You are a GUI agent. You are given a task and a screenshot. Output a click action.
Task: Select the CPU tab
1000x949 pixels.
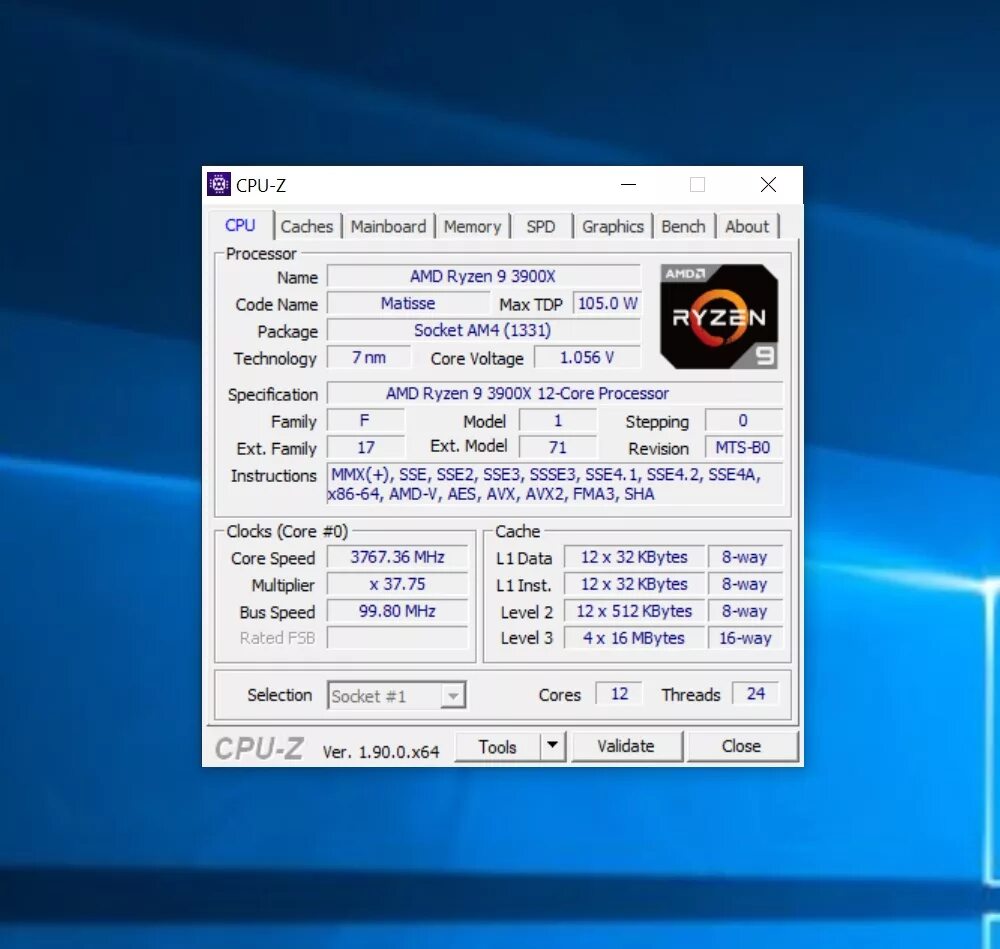pyautogui.click(x=240, y=225)
